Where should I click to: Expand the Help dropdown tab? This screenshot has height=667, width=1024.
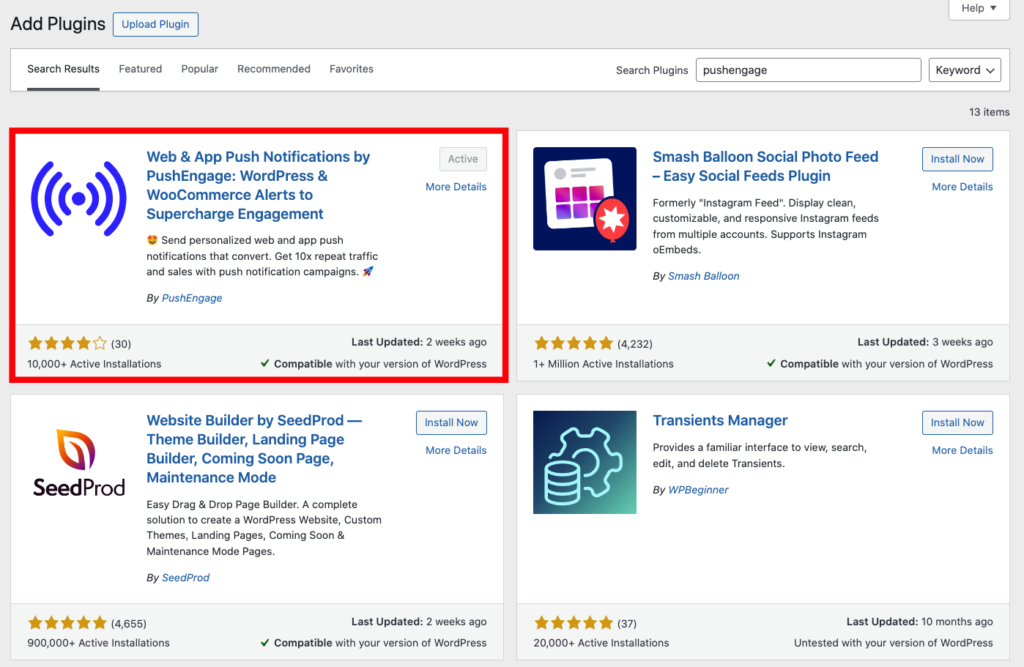click(x=978, y=9)
